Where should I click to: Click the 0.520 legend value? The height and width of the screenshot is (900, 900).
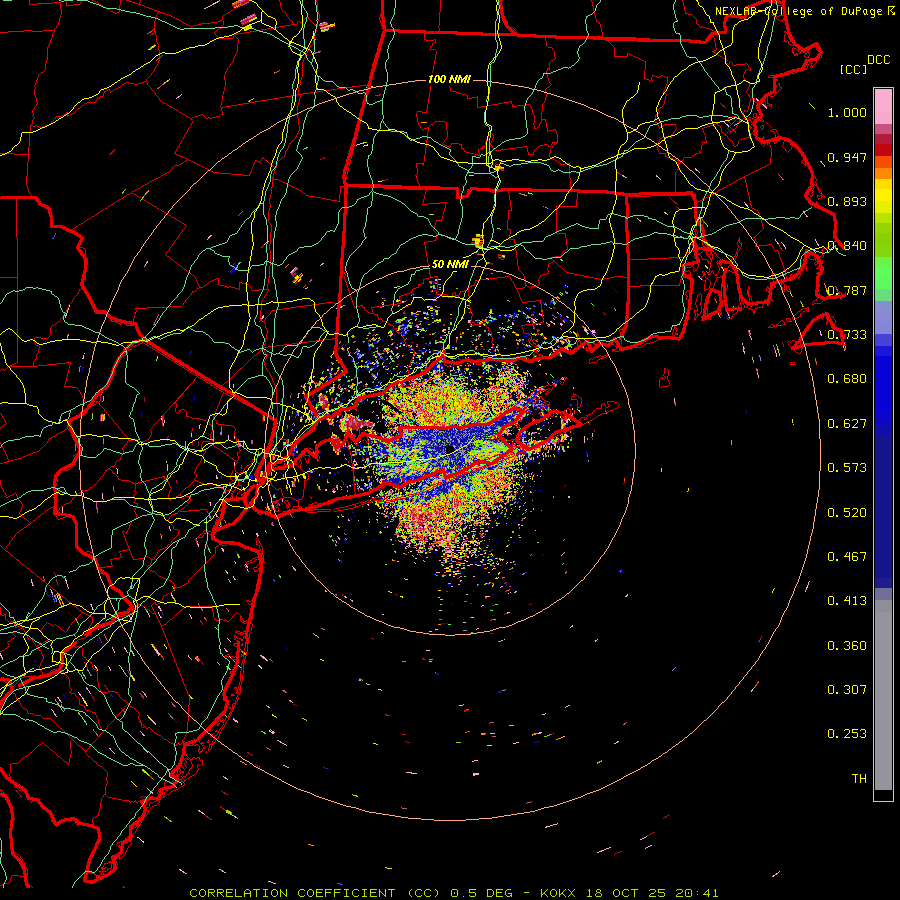pyautogui.click(x=847, y=513)
